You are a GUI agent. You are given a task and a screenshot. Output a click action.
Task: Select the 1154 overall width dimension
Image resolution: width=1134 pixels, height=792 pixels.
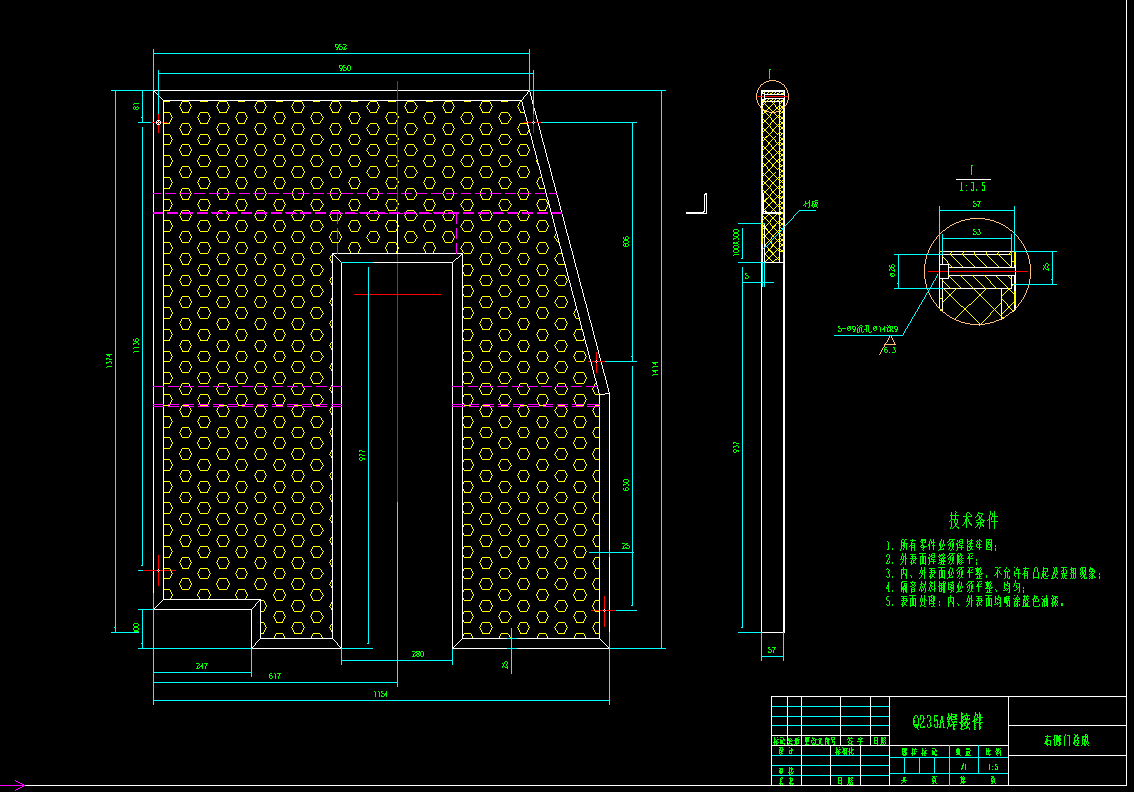coord(380,694)
